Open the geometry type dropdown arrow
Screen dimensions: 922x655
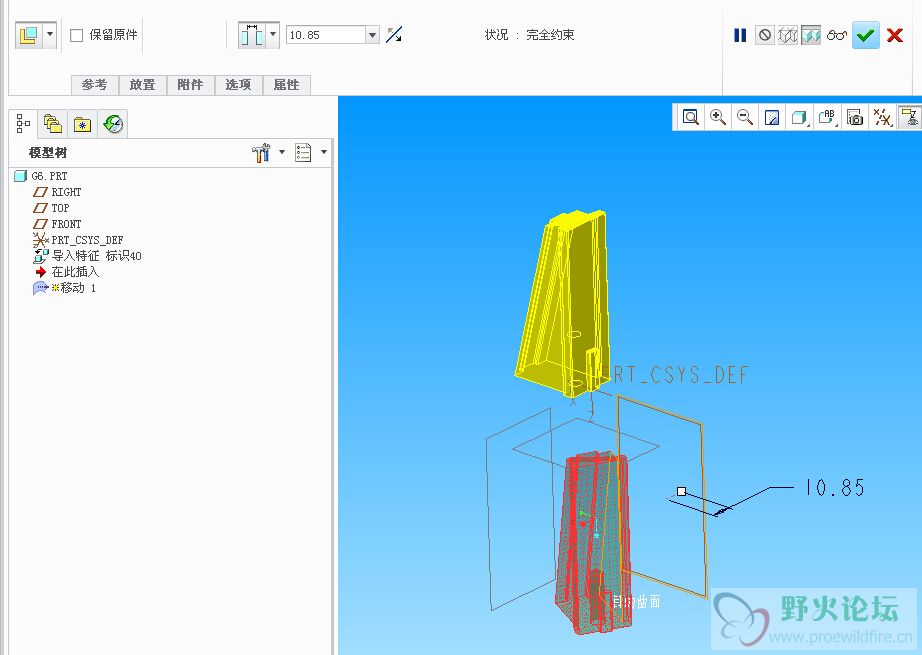pyautogui.click(x=50, y=35)
